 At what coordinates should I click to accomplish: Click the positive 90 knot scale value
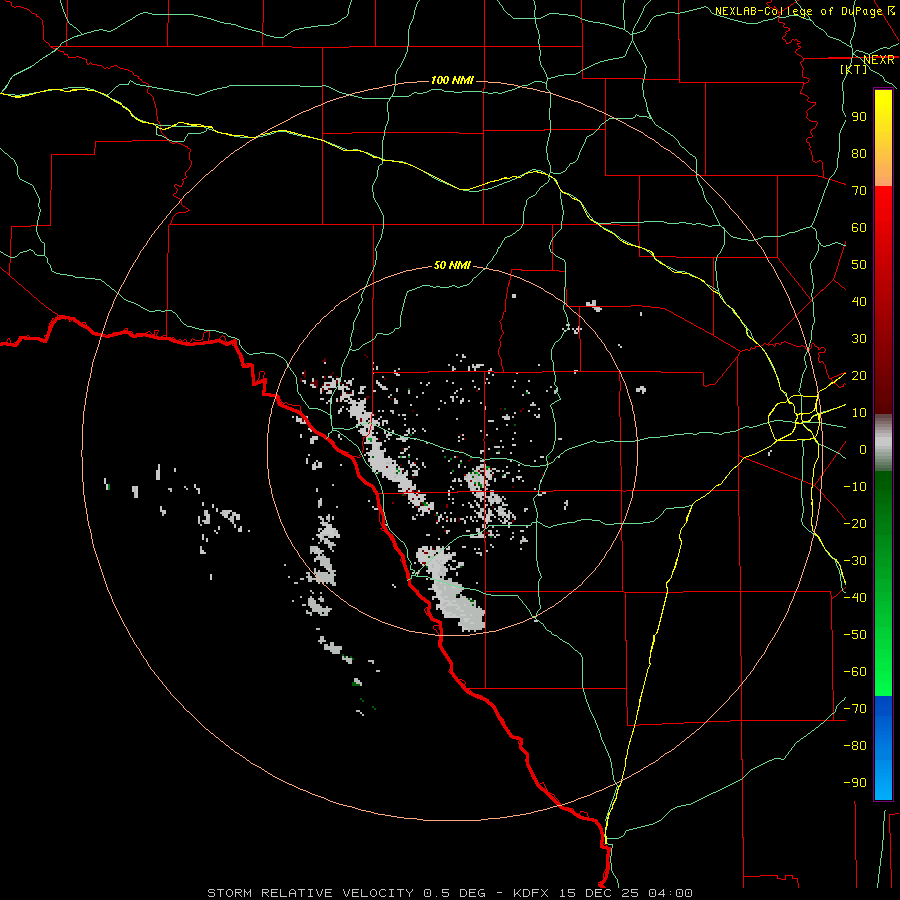tap(859, 117)
